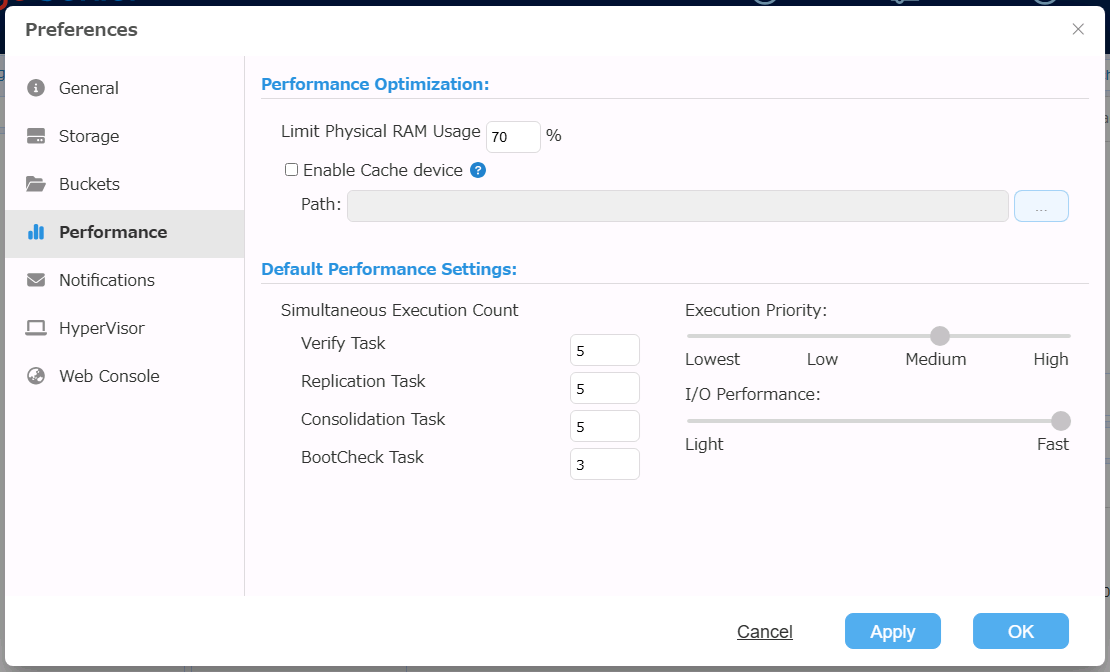The height and width of the screenshot is (672, 1110).
Task: Browse for cache path with ellipsis button
Action: click(1041, 206)
